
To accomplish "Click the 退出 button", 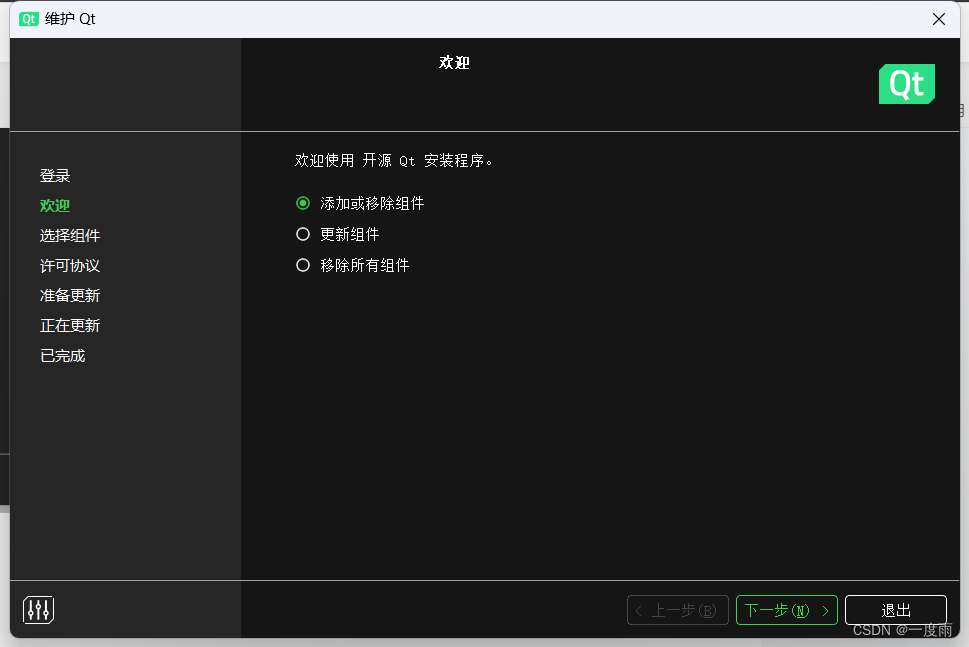I will (x=895, y=611).
